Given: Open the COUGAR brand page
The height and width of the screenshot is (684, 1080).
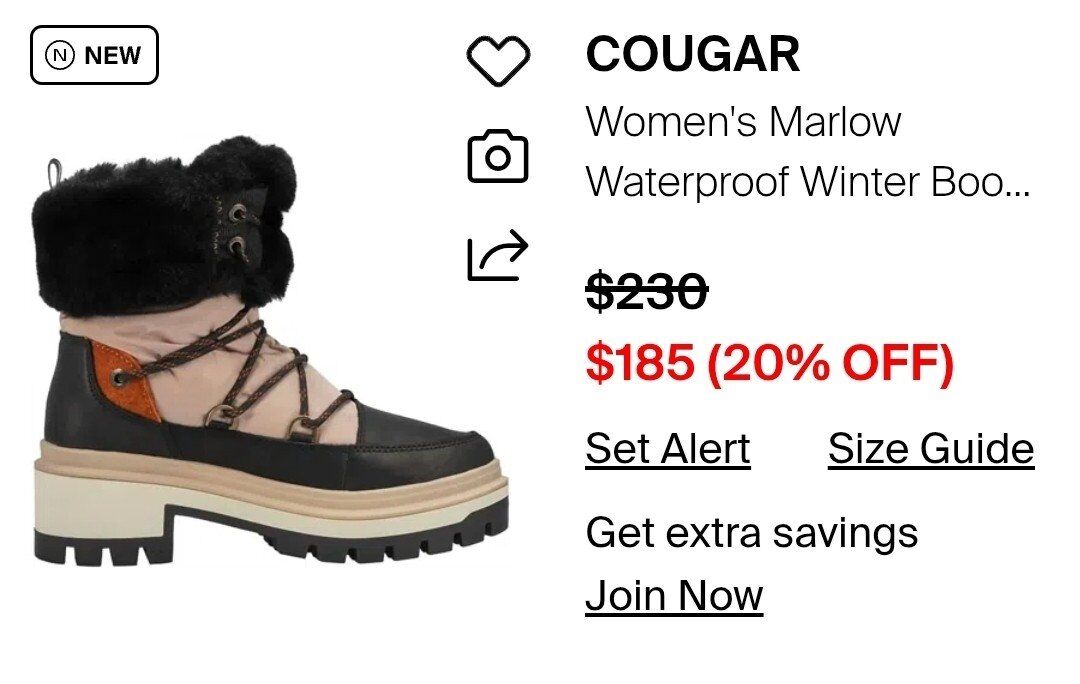Looking at the screenshot, I should 692,54.
